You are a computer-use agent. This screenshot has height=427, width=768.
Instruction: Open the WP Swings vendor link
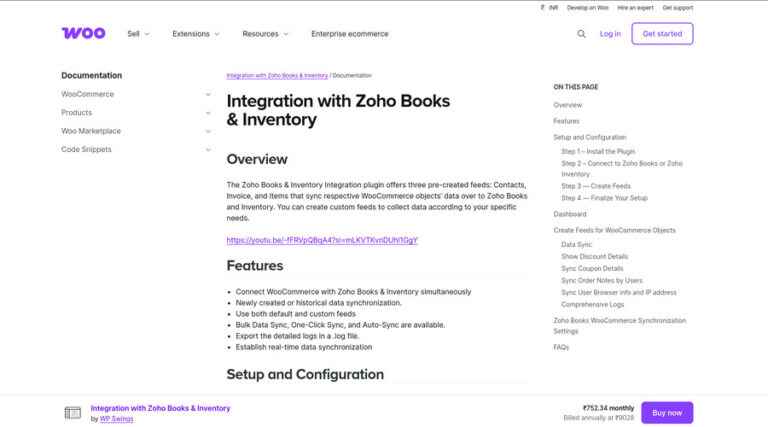pyautogui.click(x=116, y=419)
